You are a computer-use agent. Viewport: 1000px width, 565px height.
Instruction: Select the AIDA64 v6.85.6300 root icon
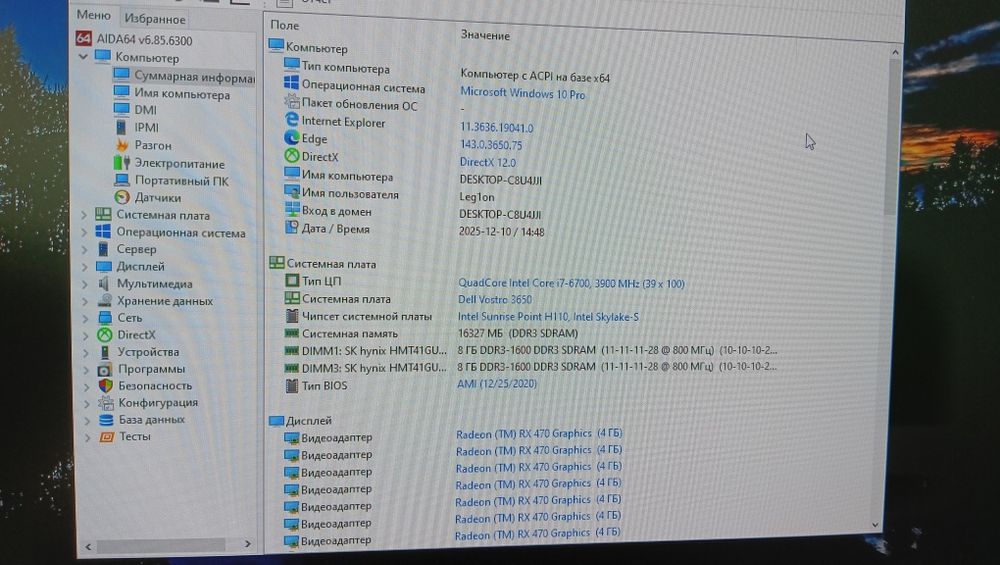[x=84, y=38]
